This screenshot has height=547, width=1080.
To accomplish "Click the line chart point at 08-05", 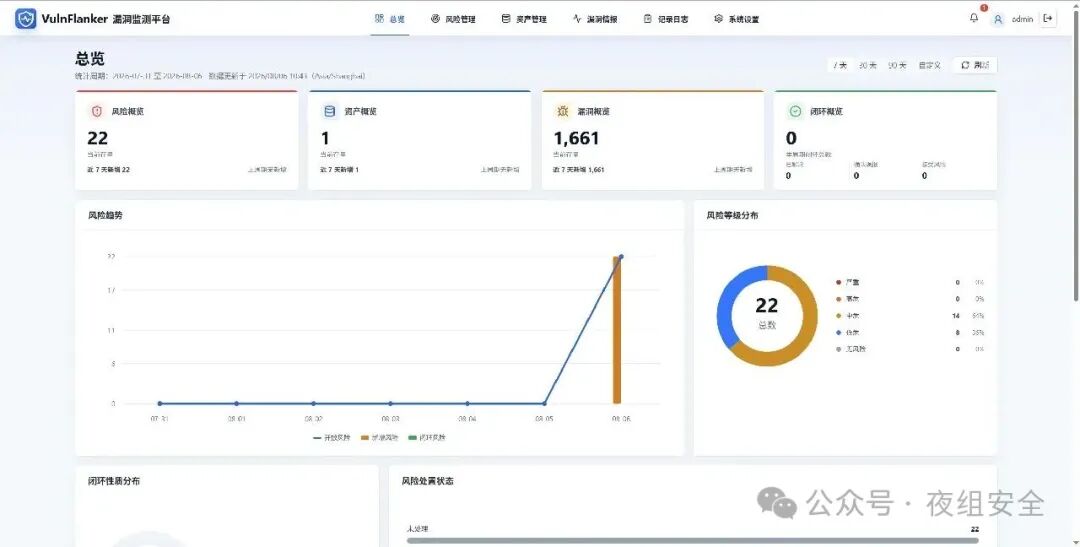I will (544, 404).
